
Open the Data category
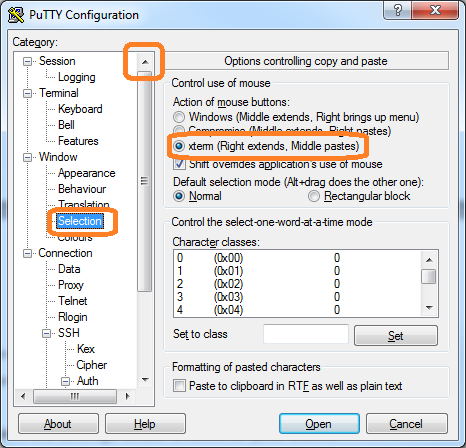coord(69,269)
